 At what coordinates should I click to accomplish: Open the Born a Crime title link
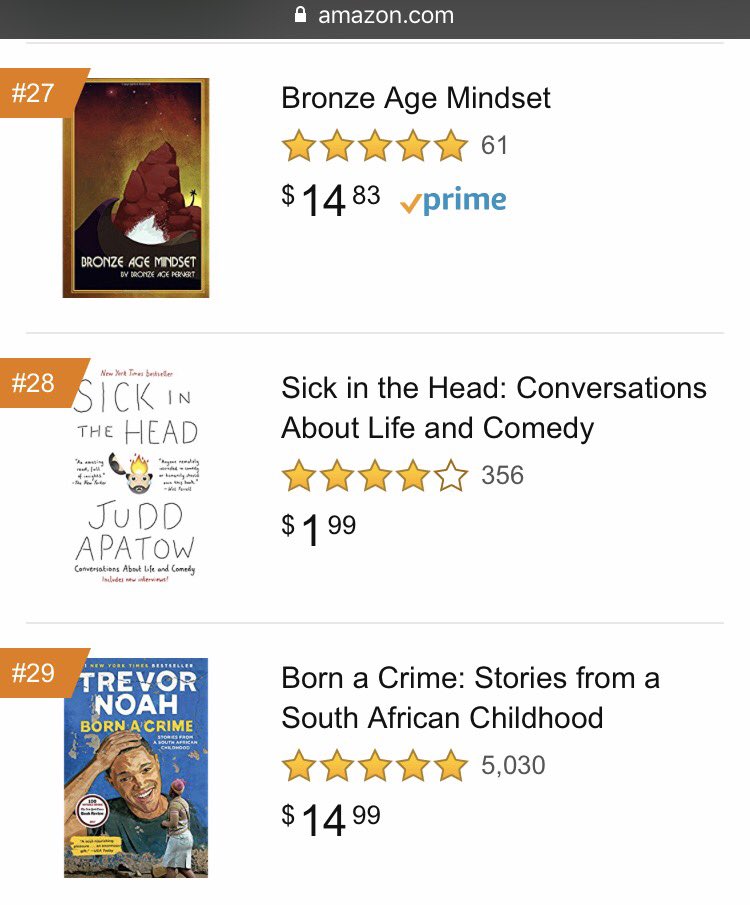(x=470, y=698)
